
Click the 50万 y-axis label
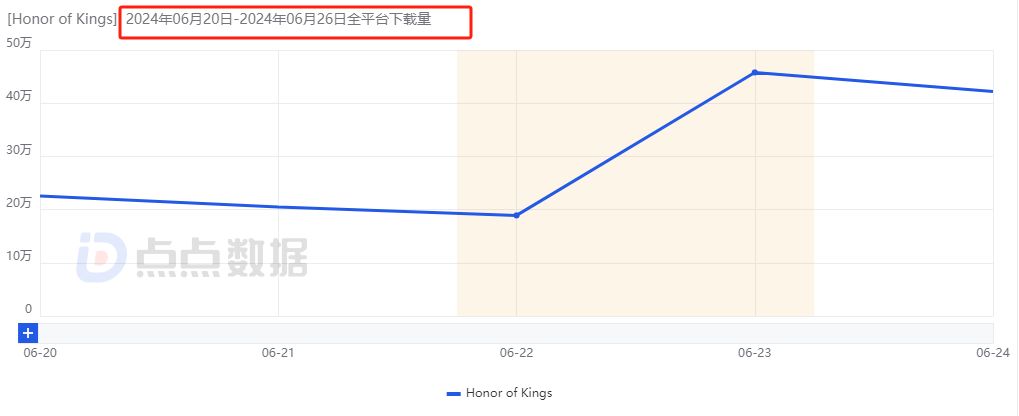19,43
